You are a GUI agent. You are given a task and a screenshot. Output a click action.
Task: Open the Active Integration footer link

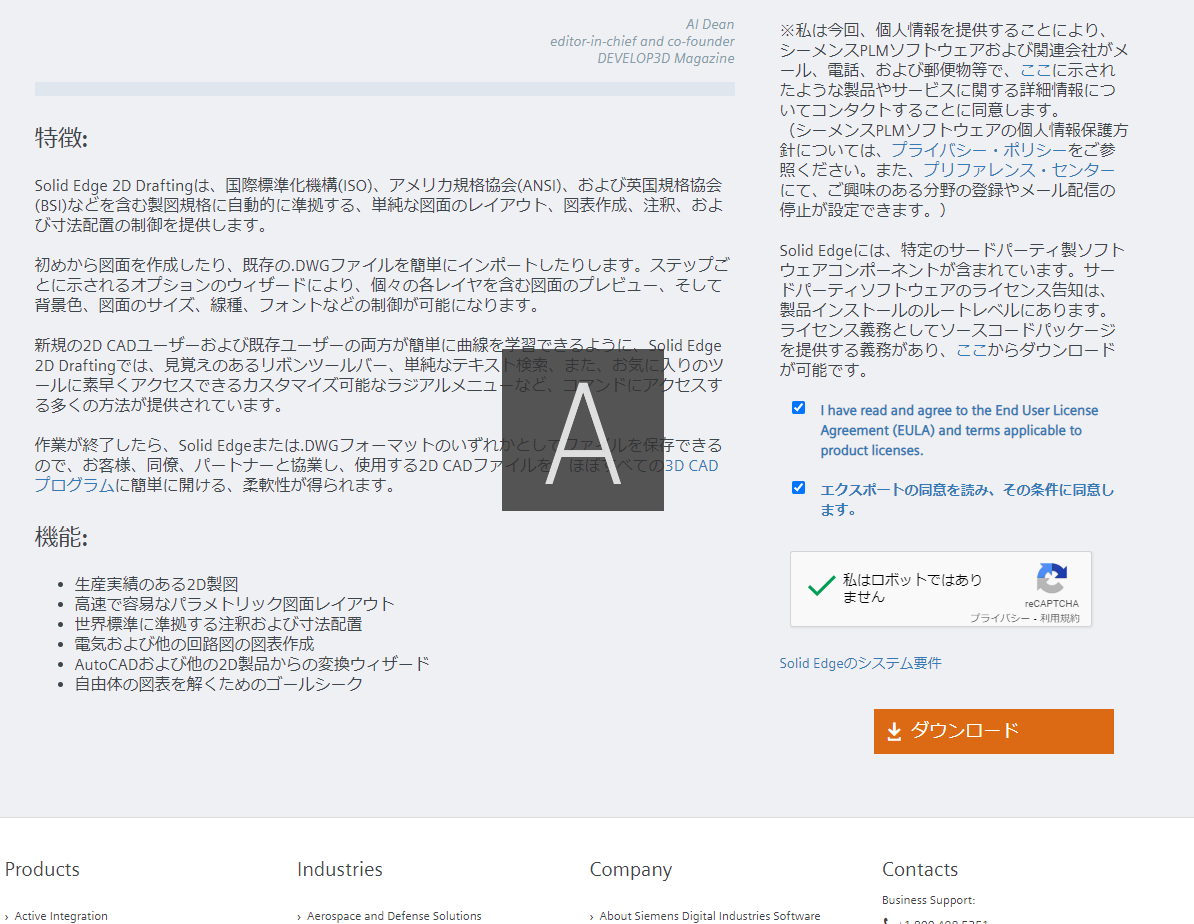tap(61, 916)
